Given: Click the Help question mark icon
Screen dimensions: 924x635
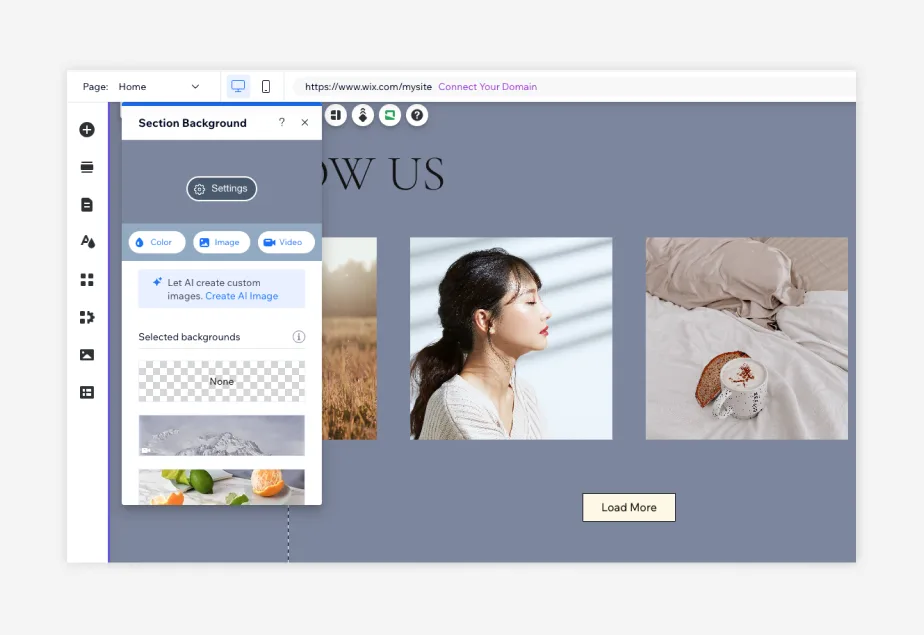Looking at the screenshot, I should click(417, 115).
